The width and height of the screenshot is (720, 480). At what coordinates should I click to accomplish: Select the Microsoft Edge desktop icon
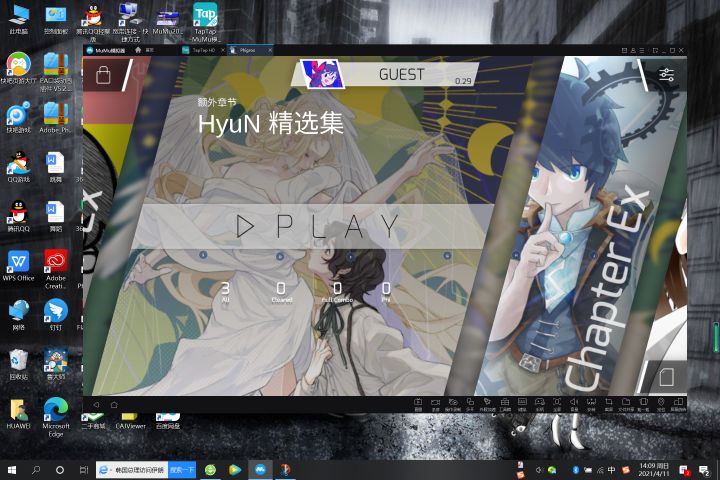click(x=56, y=417)
